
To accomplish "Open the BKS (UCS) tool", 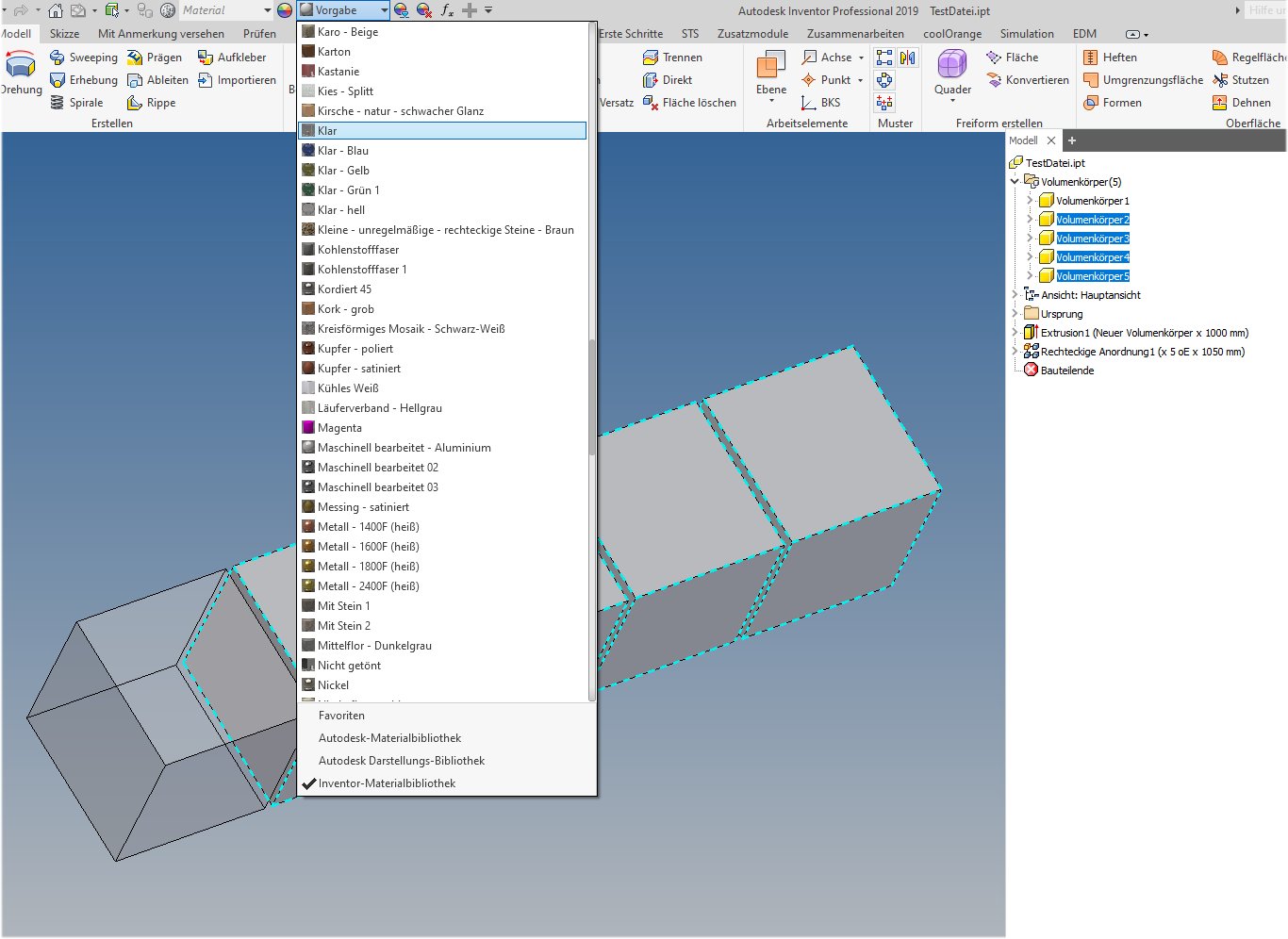I will 828,102.
